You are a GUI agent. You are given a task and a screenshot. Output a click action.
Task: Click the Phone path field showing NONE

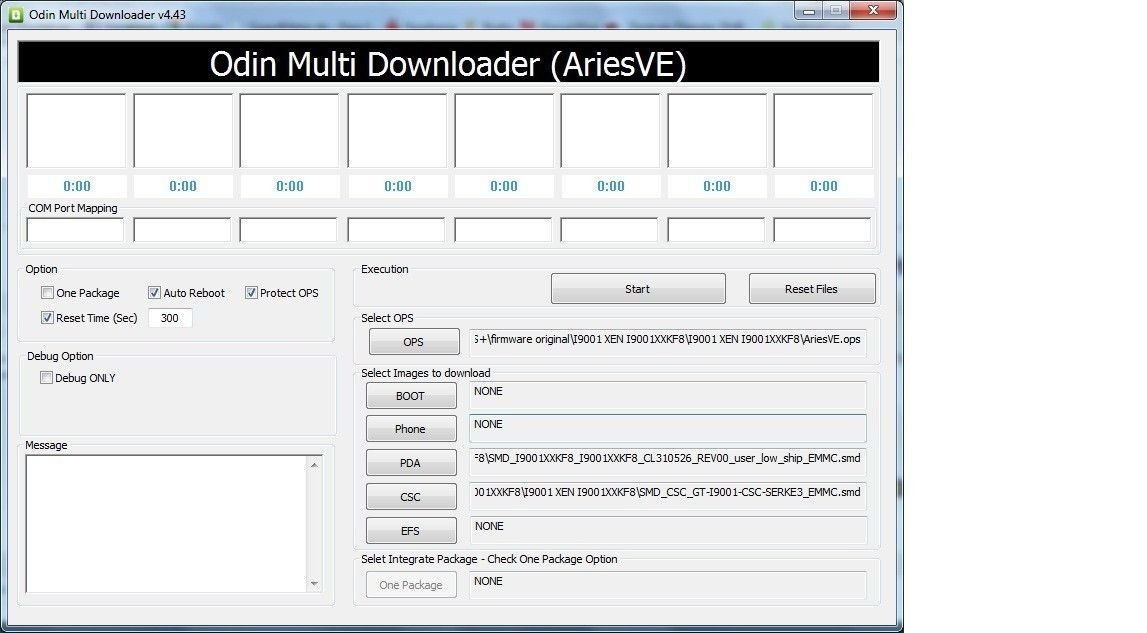[667, 428]
